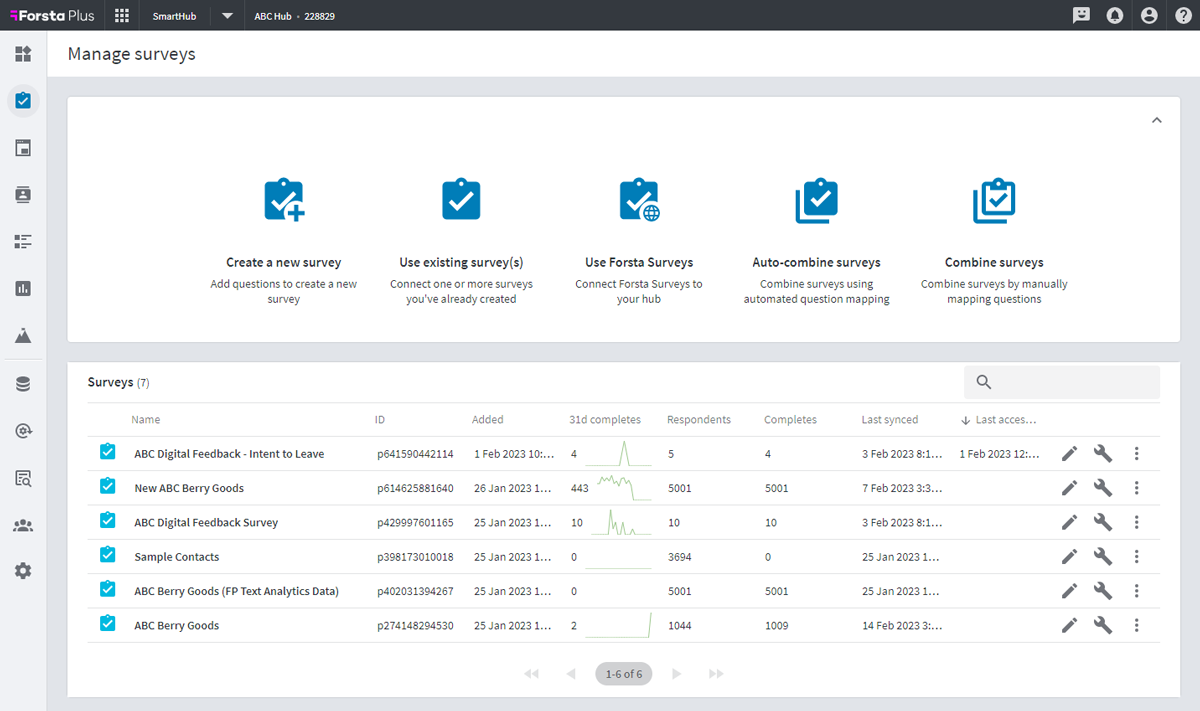Edit ABC Digital Feedback - Intent to Leave survey

[x=1070, y=454]
